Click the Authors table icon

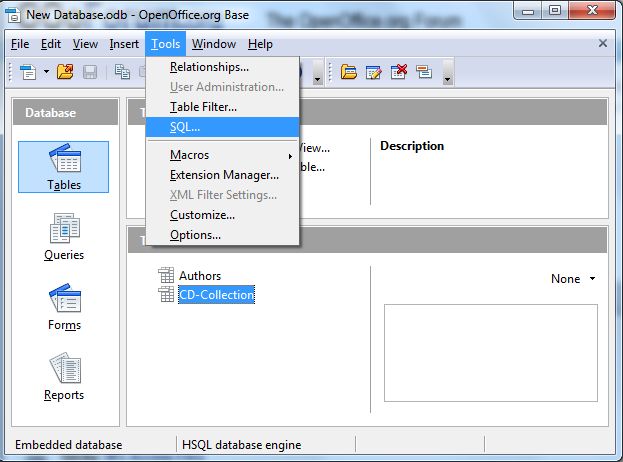(x=166, y=275)
